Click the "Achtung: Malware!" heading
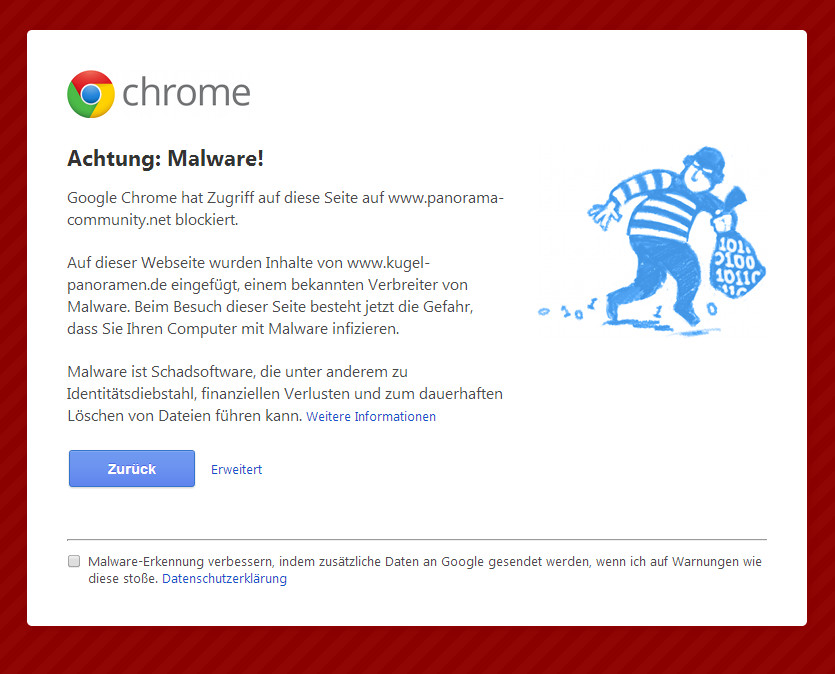 click(165, 159)
